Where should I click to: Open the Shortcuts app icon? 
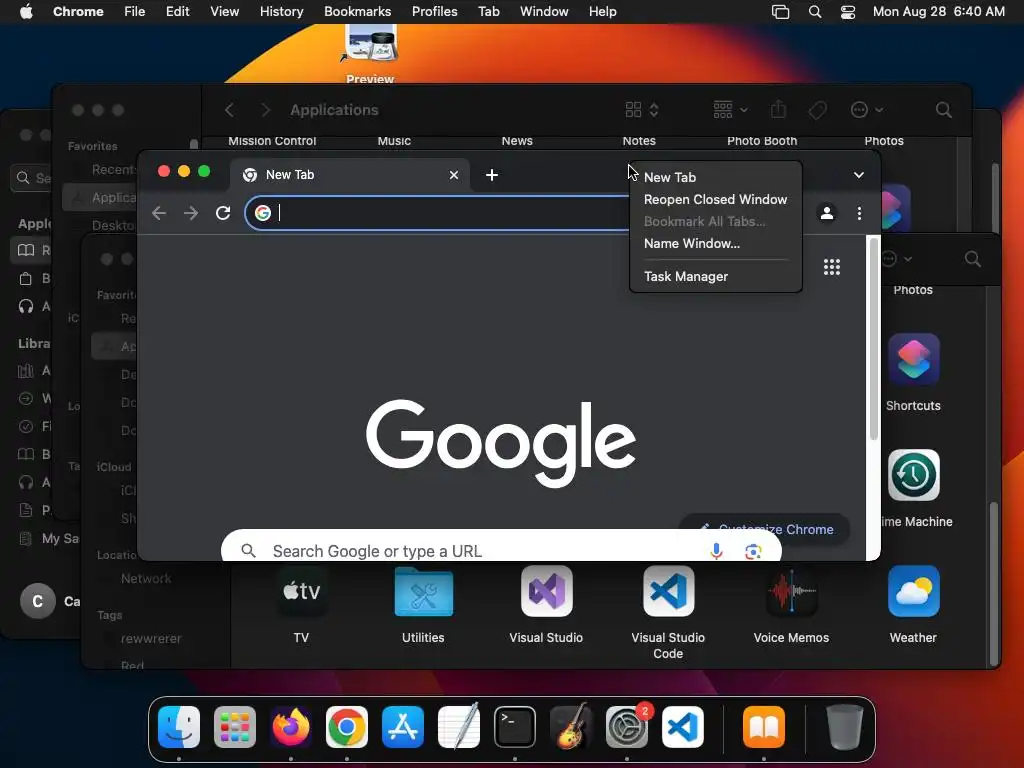pos(913,359)
